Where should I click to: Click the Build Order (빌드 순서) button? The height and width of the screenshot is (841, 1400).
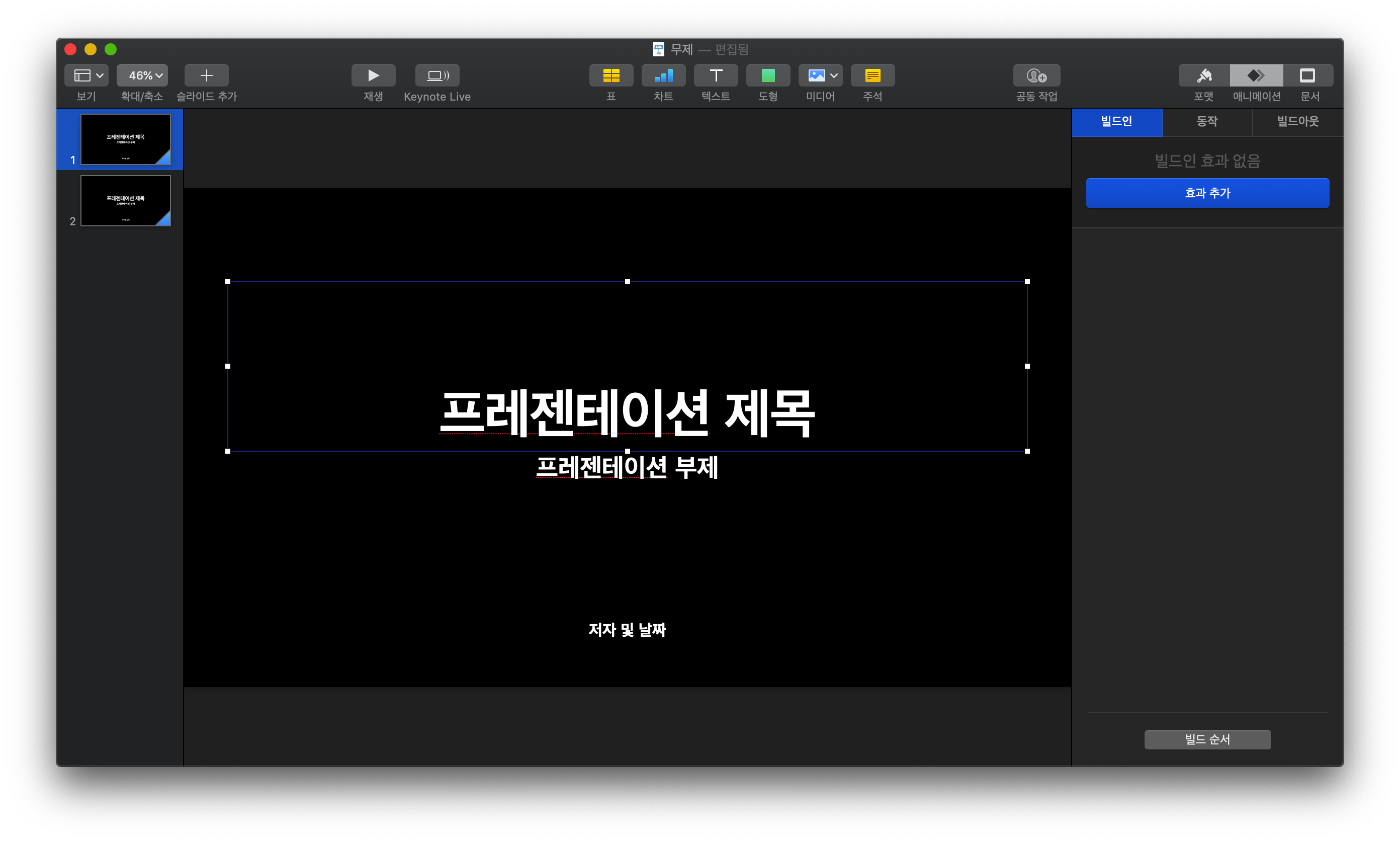1207,739
